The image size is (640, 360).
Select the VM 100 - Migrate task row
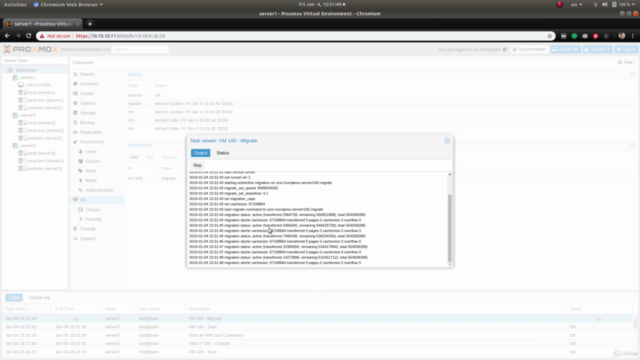(318, 318)
